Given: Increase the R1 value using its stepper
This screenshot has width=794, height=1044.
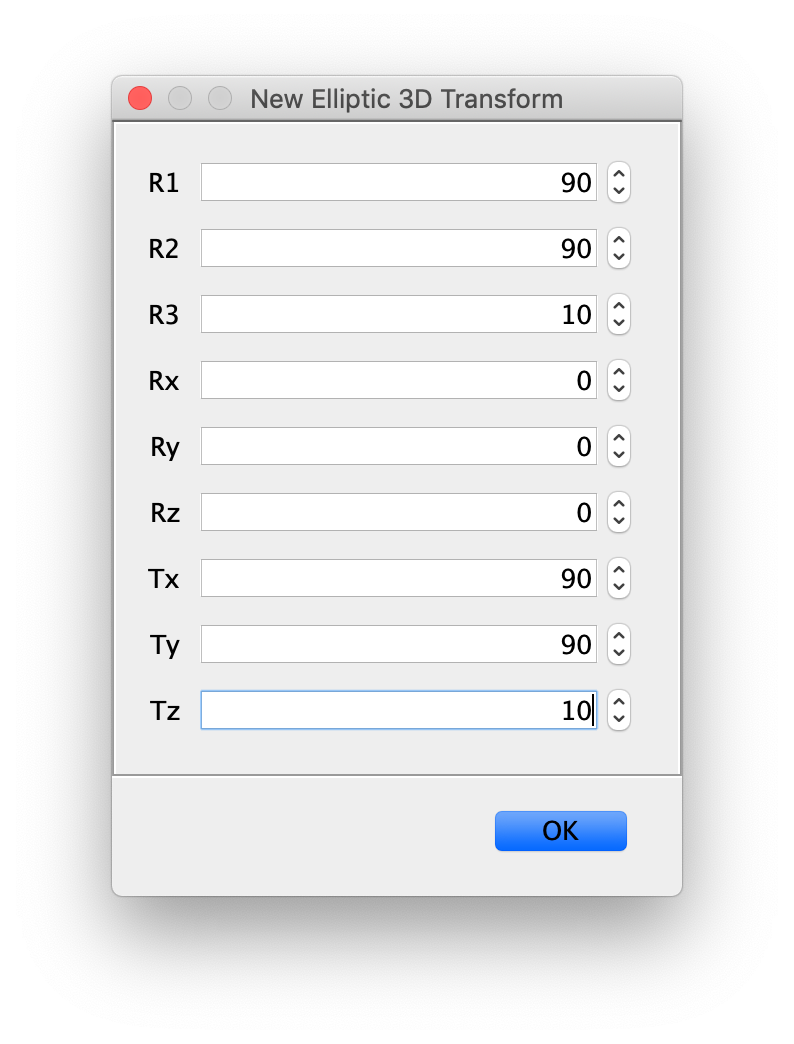Looking at the screenshot, I should (618, 175).
